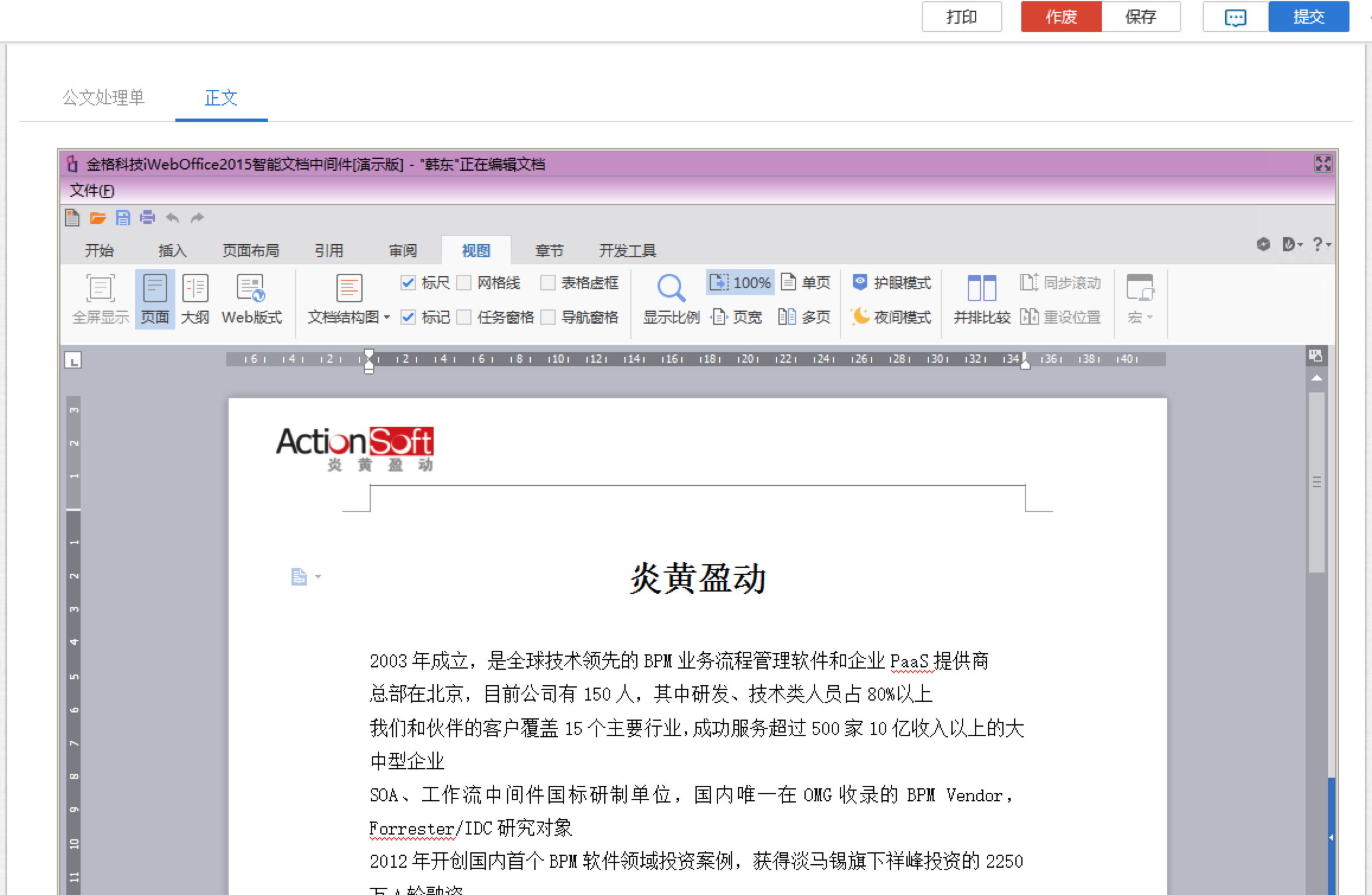1372x895 pixels.
Task: Click the red Void (作废) button
Action: pyautogui.click(x=1061, y=17)
